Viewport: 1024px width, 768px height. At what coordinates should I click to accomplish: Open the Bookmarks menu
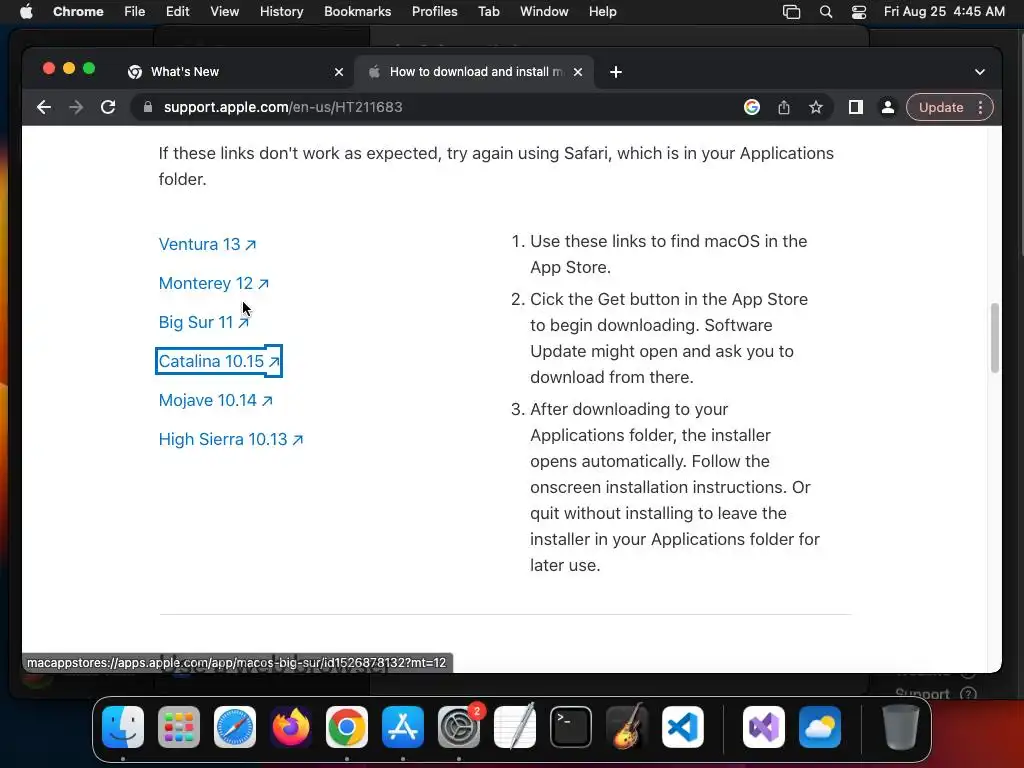(x=357, y=12)
